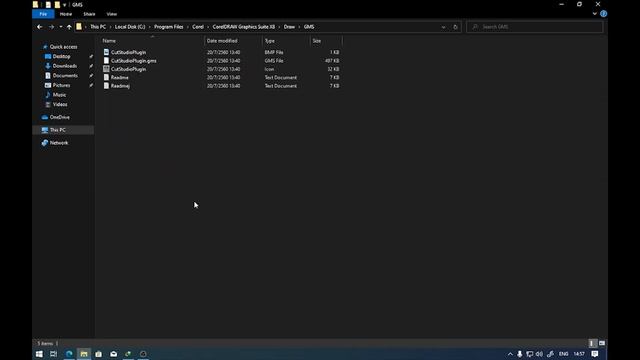This screenshot has width=640, height=360.
Task: Expand the ribbon with chevron
Action: point(595,13)
